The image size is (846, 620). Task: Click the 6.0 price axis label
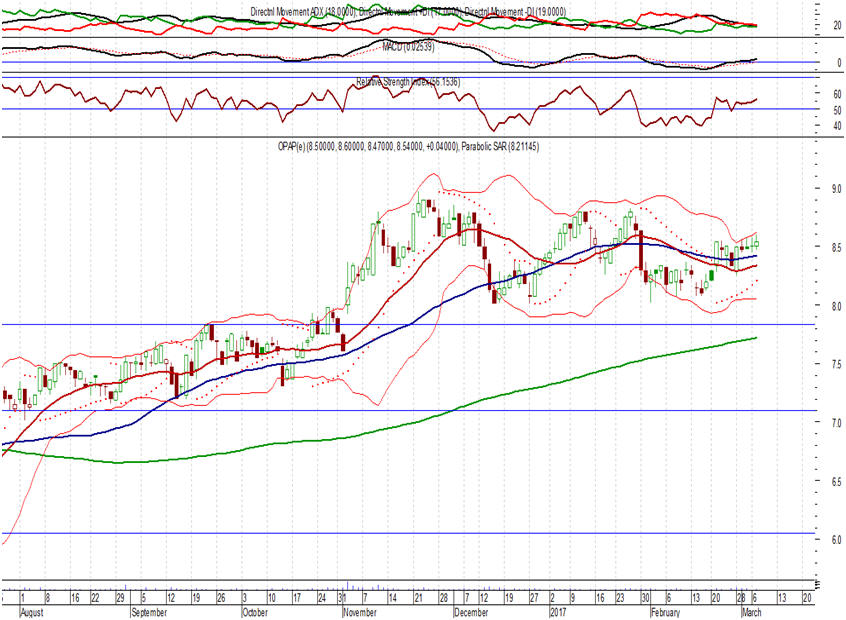[836, 540]
